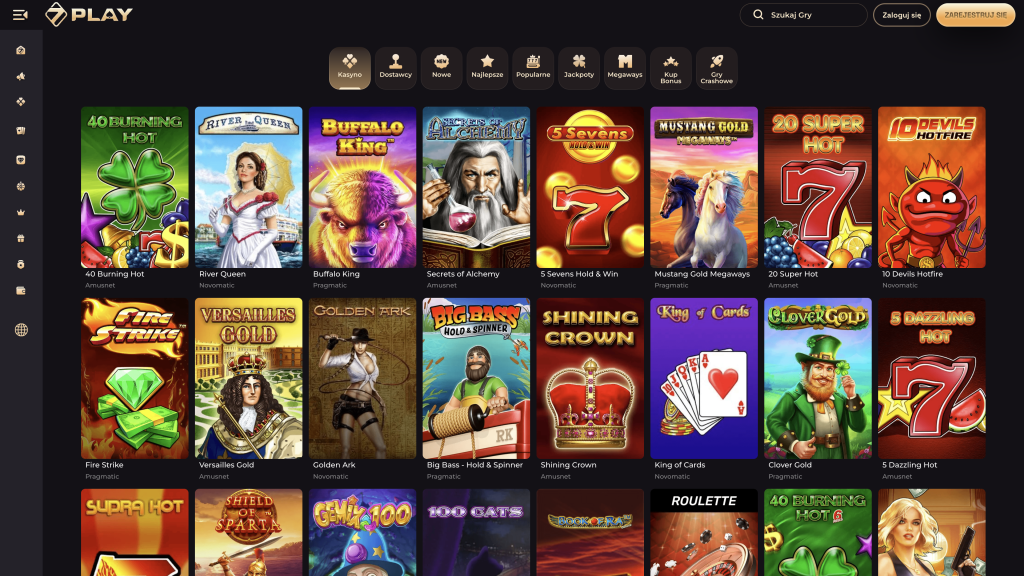Open the Roulette game tile
The height and width of the screenshot is (576, 1024).
click(x=704, y=532)
